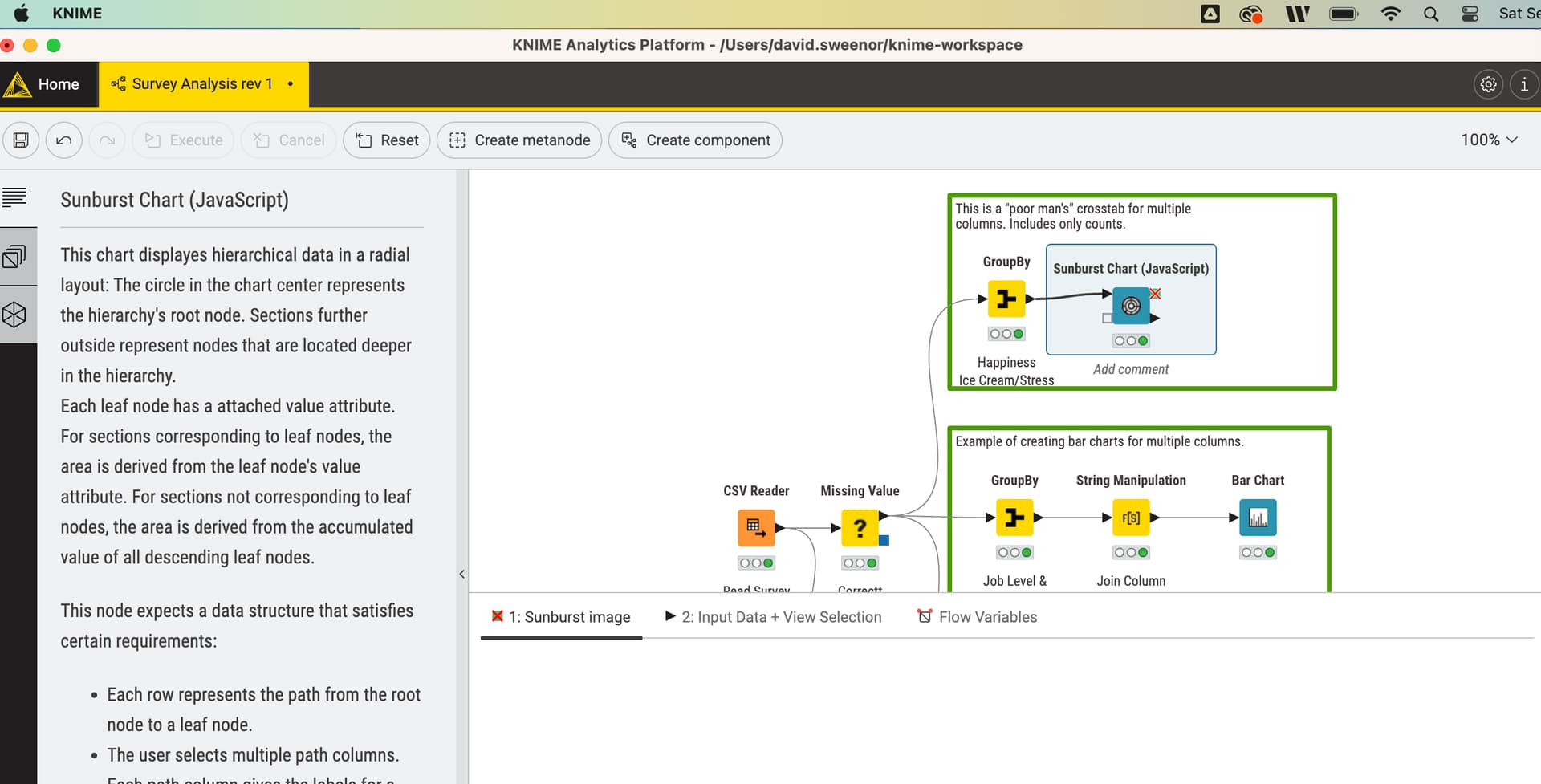Select the GroupBy node labeled Job Level
Image resolution: width=1541 pixels, height=784 pixels.
1014,518
